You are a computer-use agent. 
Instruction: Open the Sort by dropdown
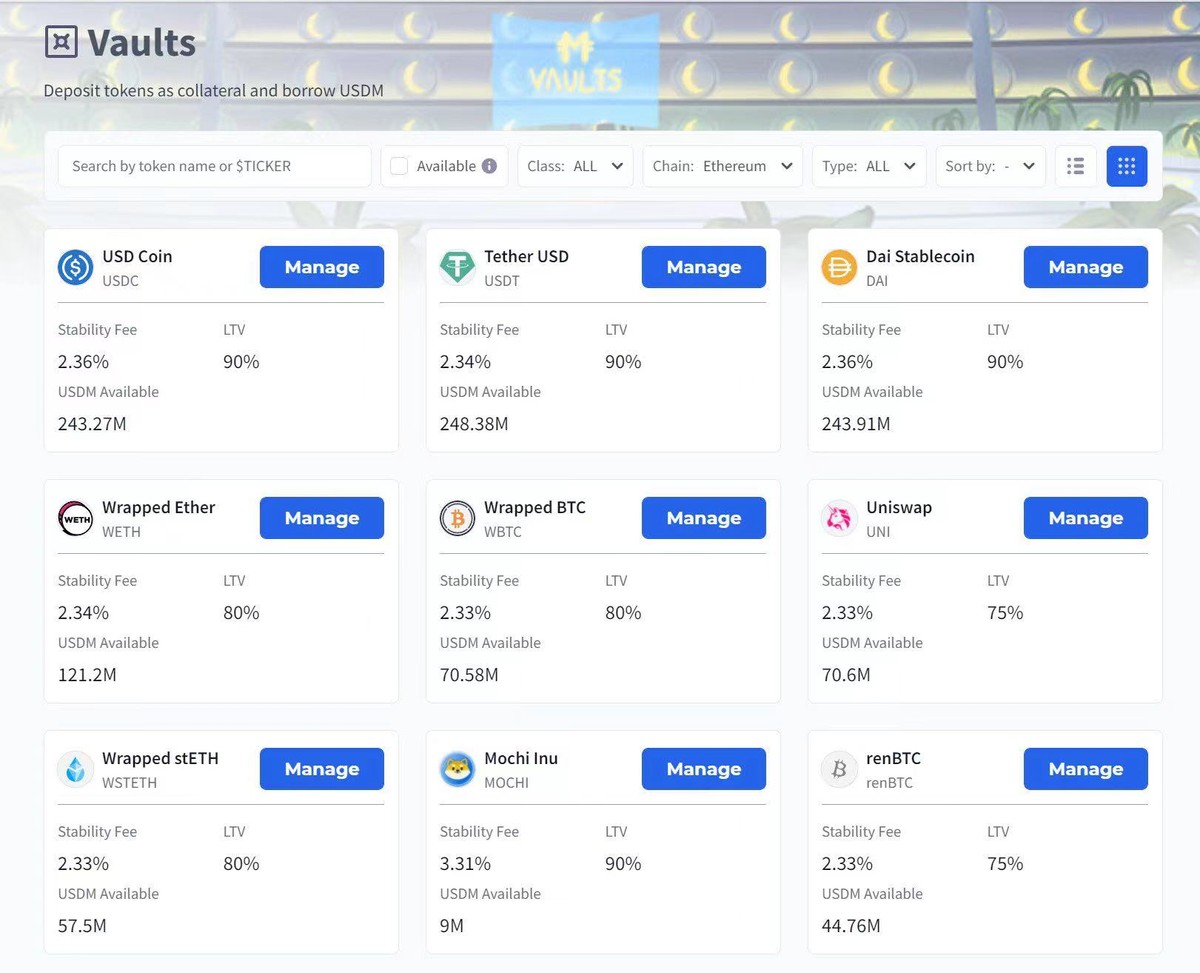tap(990, 166)
